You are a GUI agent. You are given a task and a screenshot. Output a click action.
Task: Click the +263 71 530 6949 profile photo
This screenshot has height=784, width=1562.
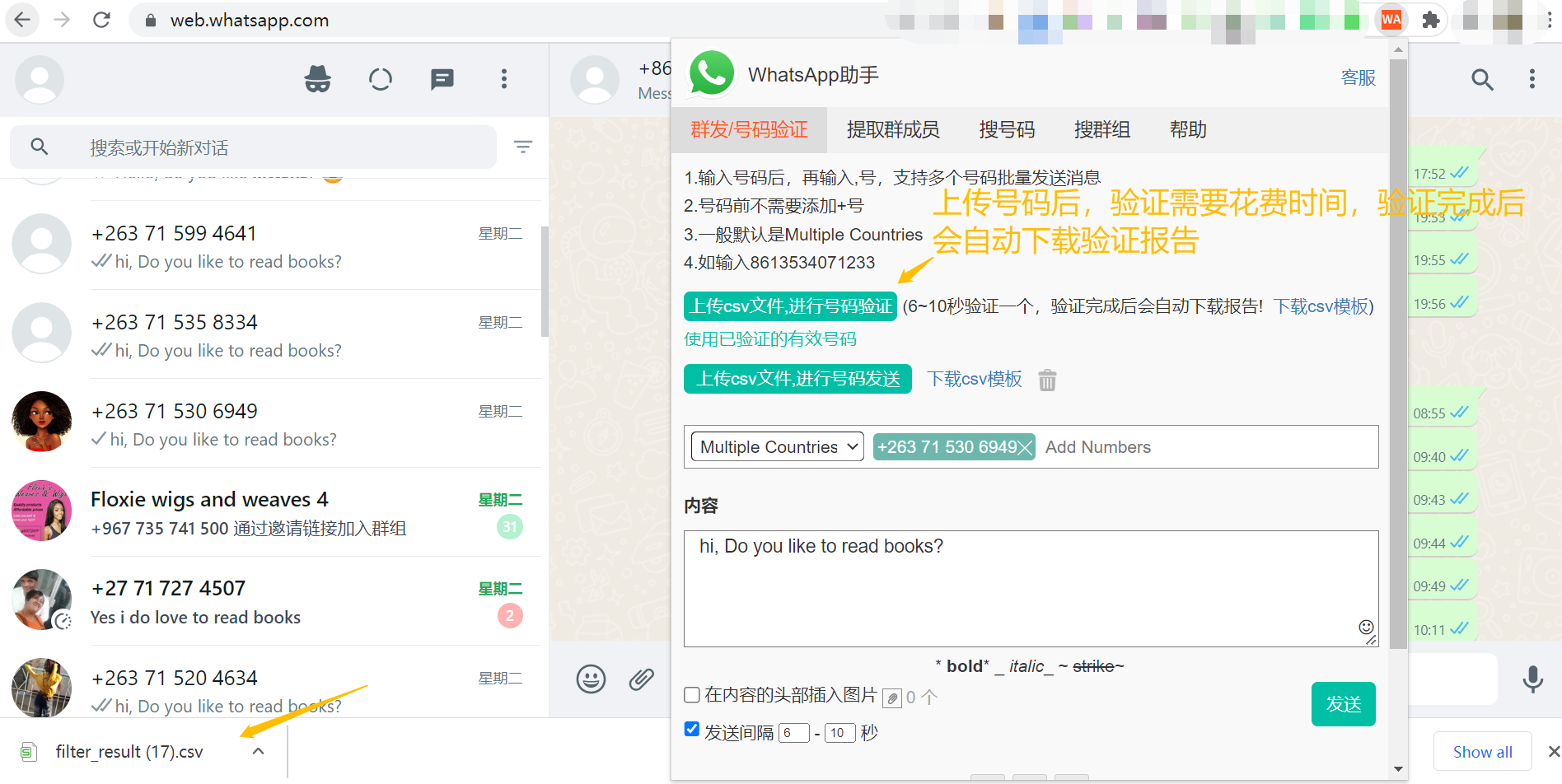(x=41, y=422)
